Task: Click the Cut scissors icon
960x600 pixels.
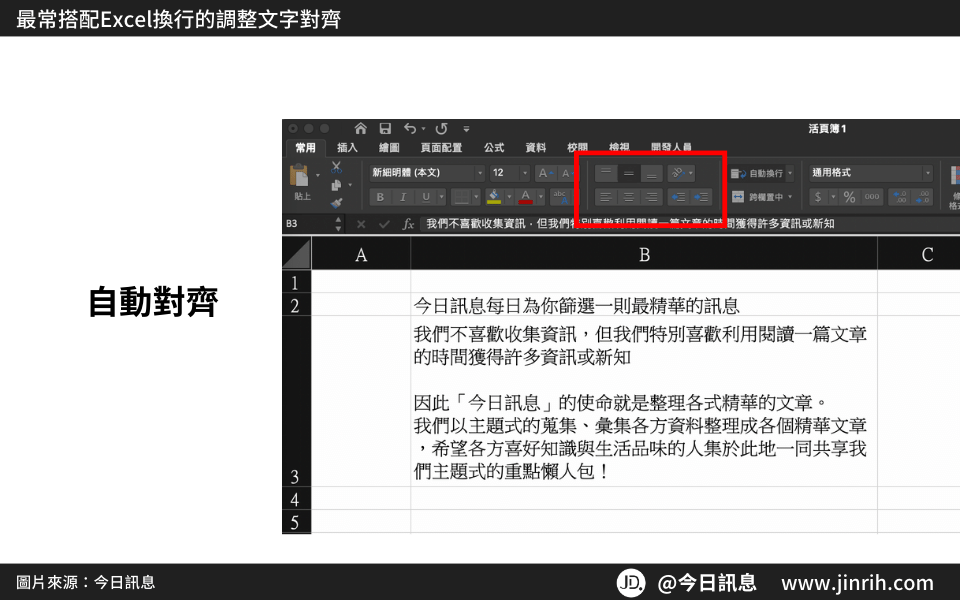Action: pyautogui.click(x=336, y=167)
